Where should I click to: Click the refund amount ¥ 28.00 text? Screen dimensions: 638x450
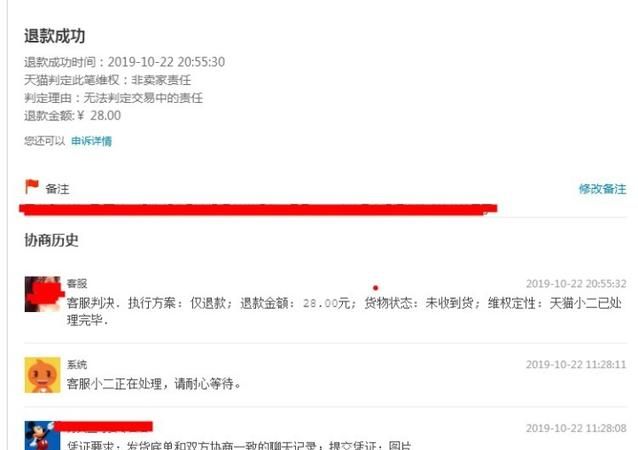[x=99, y=116]
